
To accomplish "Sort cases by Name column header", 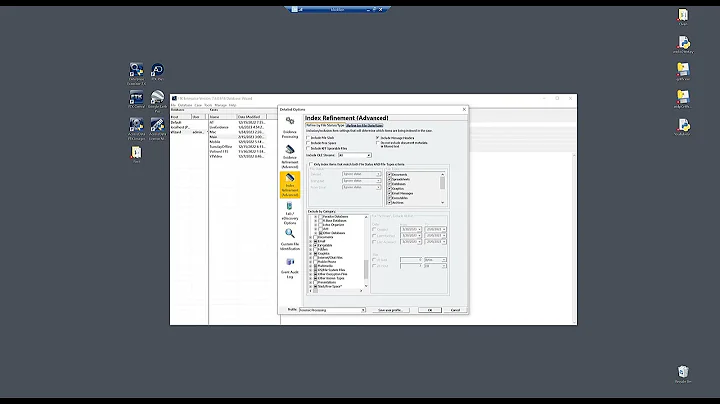I will [223, 117].
